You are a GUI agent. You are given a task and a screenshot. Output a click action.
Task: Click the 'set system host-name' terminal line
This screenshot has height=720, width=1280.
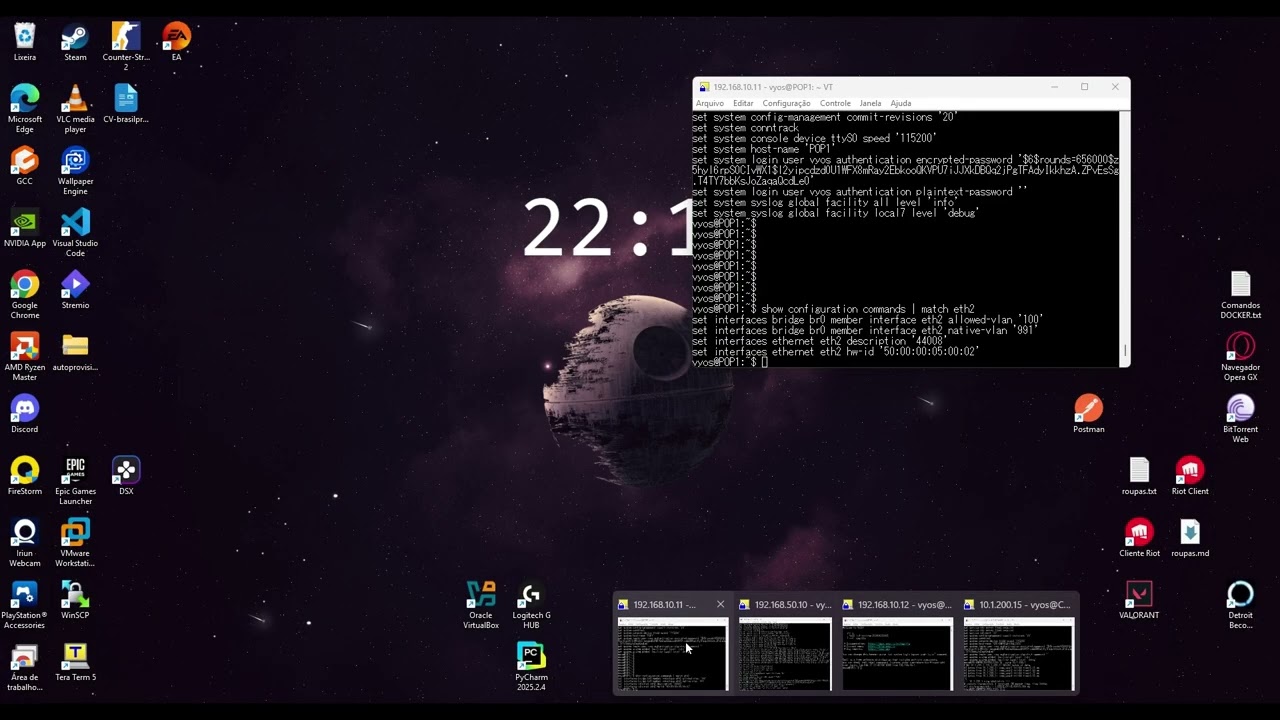tap(764, 149)
